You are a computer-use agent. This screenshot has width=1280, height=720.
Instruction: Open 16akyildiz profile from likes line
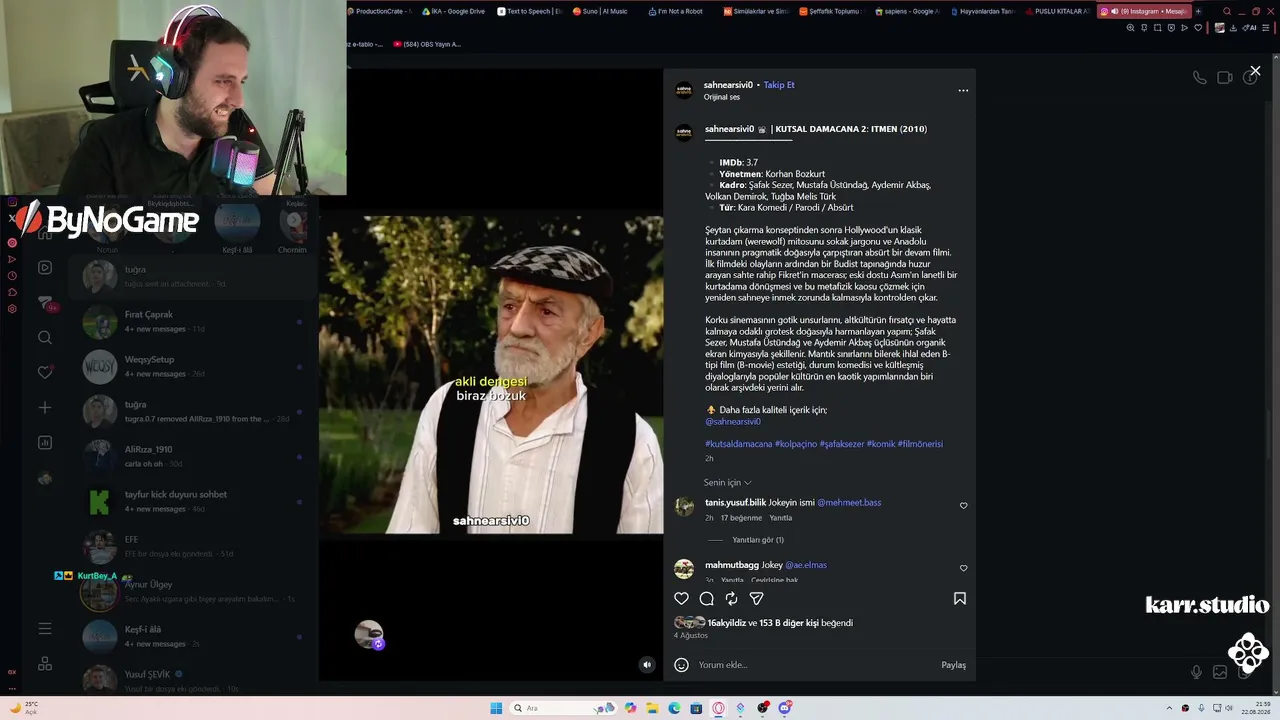tap(727, 623)
